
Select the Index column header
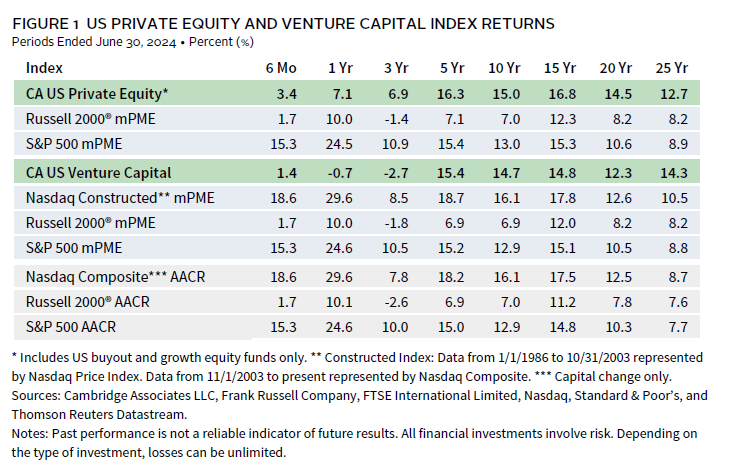(45, 68)
